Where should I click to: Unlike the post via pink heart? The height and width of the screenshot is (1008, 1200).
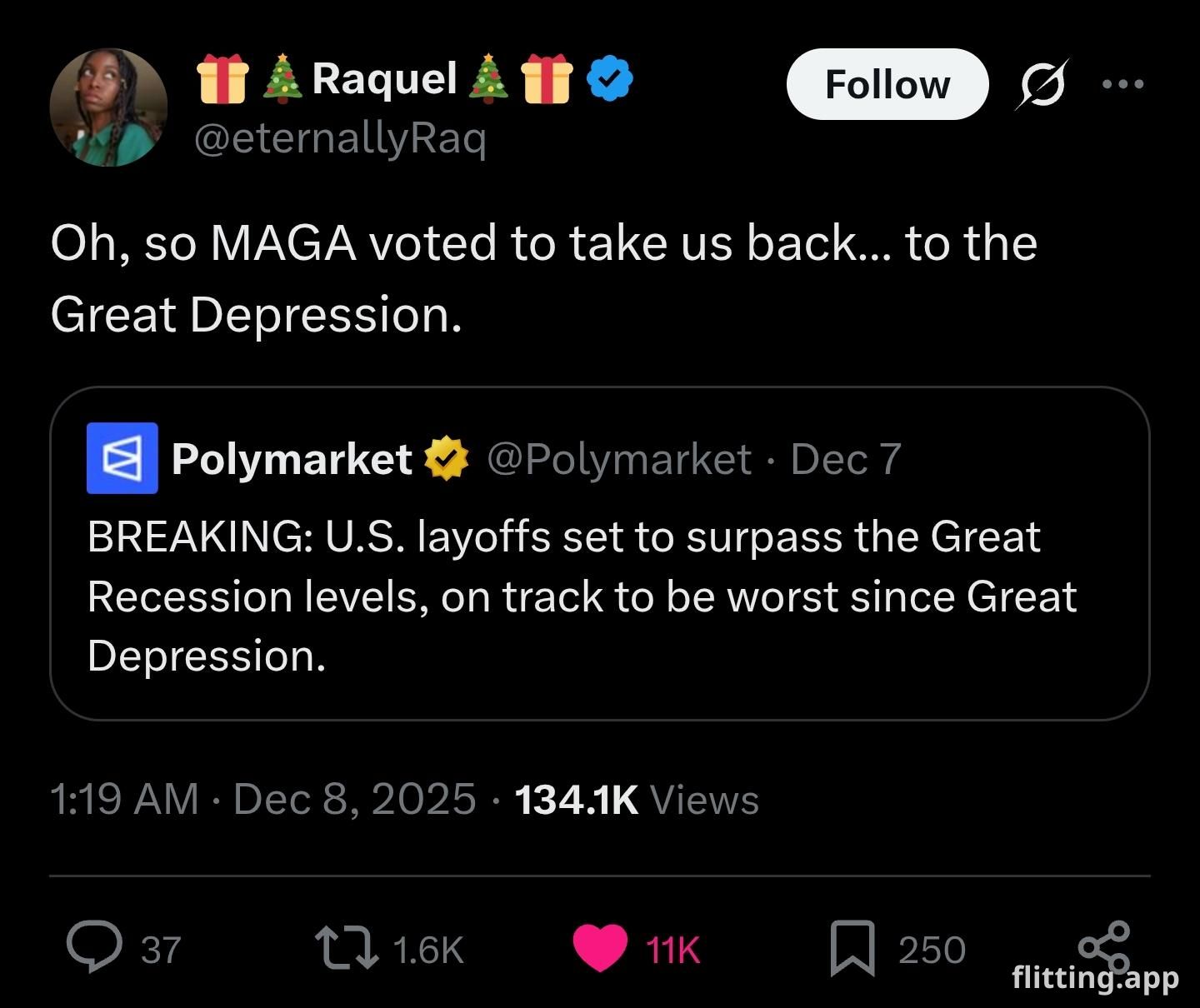pos(600,948)
